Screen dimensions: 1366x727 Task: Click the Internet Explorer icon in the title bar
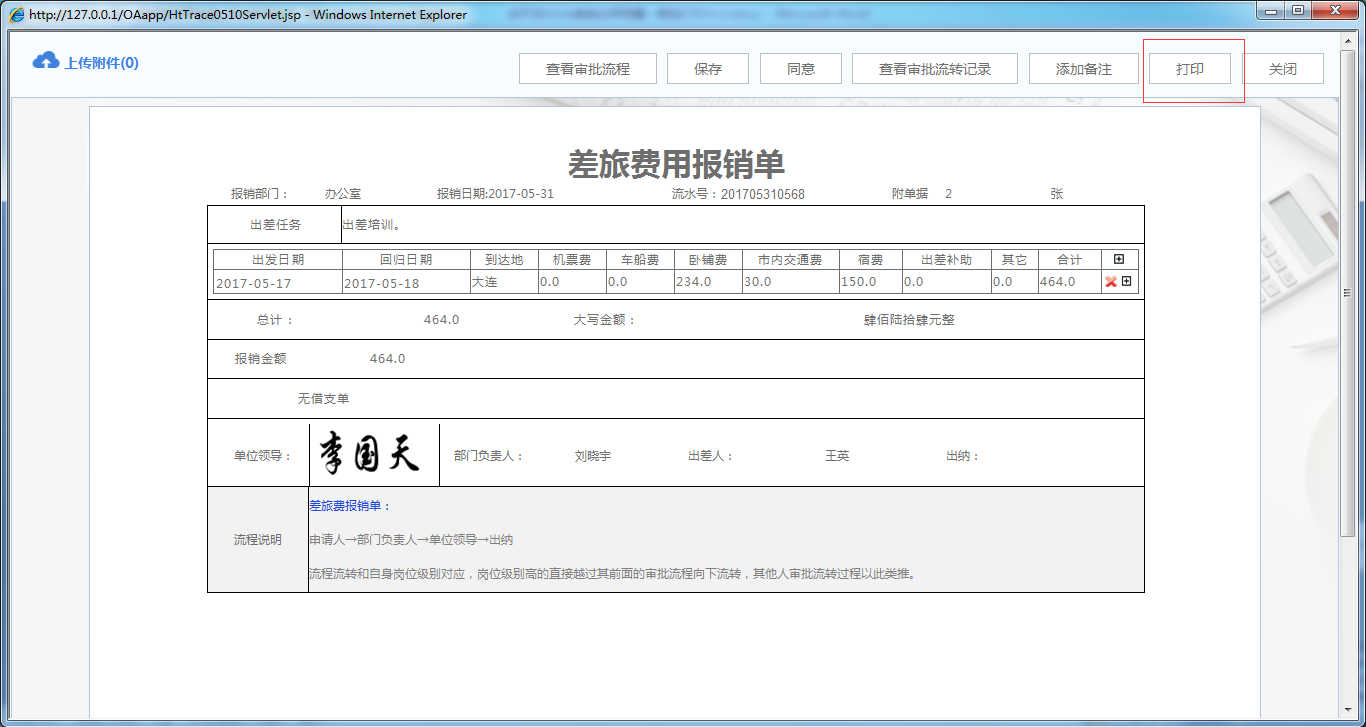[18, 14]
